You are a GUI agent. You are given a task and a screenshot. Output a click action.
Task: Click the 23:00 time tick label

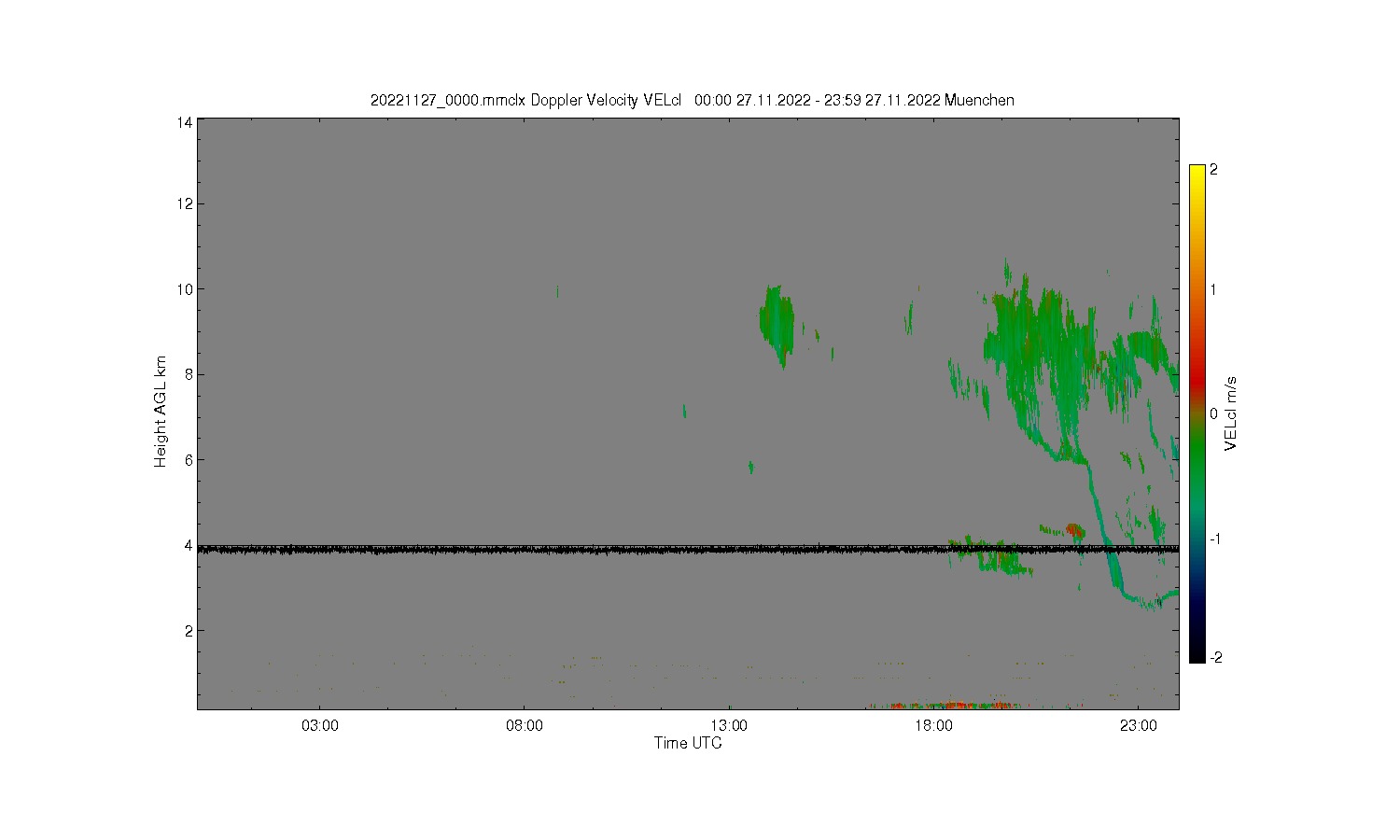(1139, 725)
